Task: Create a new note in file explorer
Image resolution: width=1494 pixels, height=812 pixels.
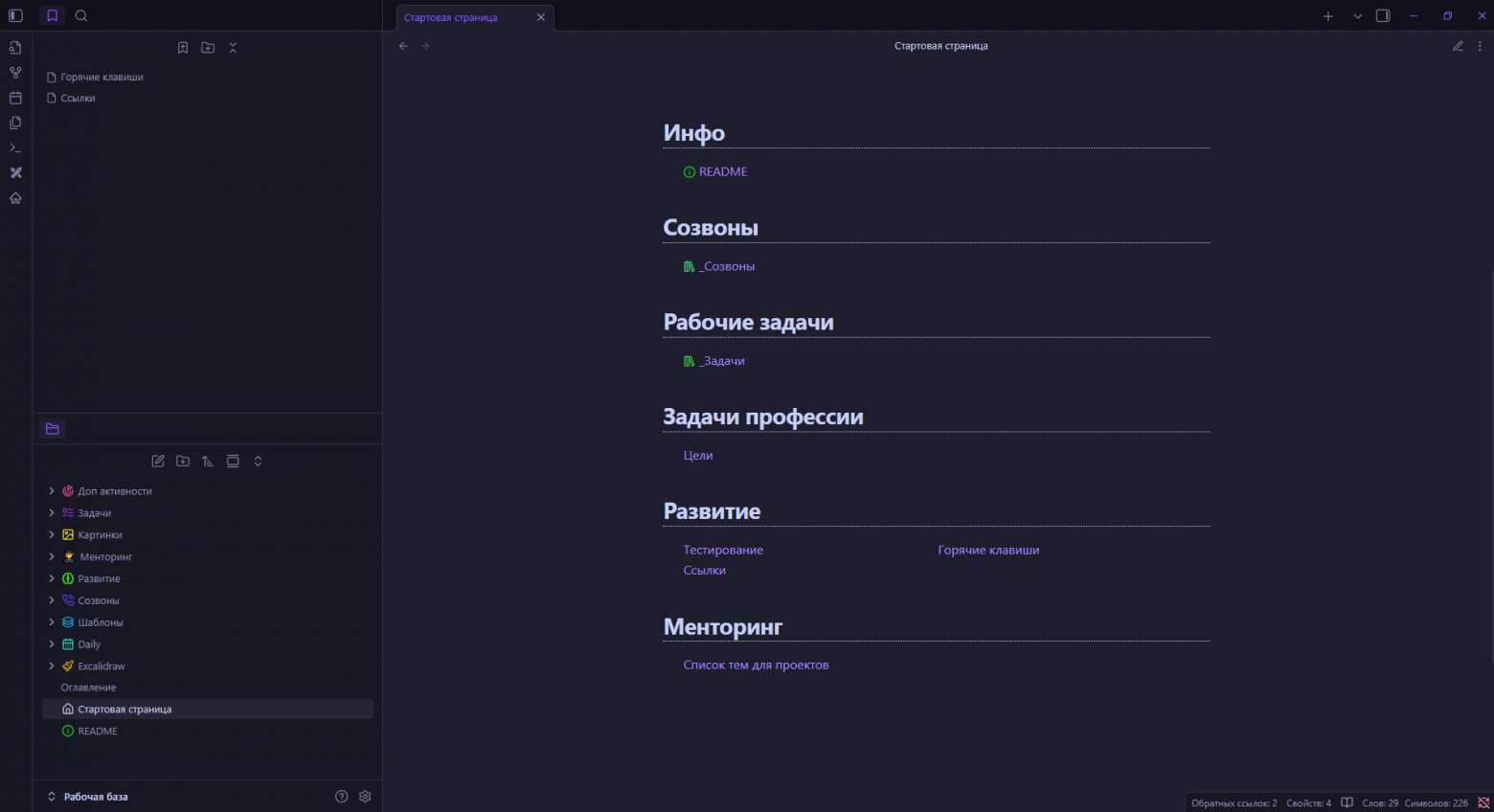Action: tap(158, 462)
